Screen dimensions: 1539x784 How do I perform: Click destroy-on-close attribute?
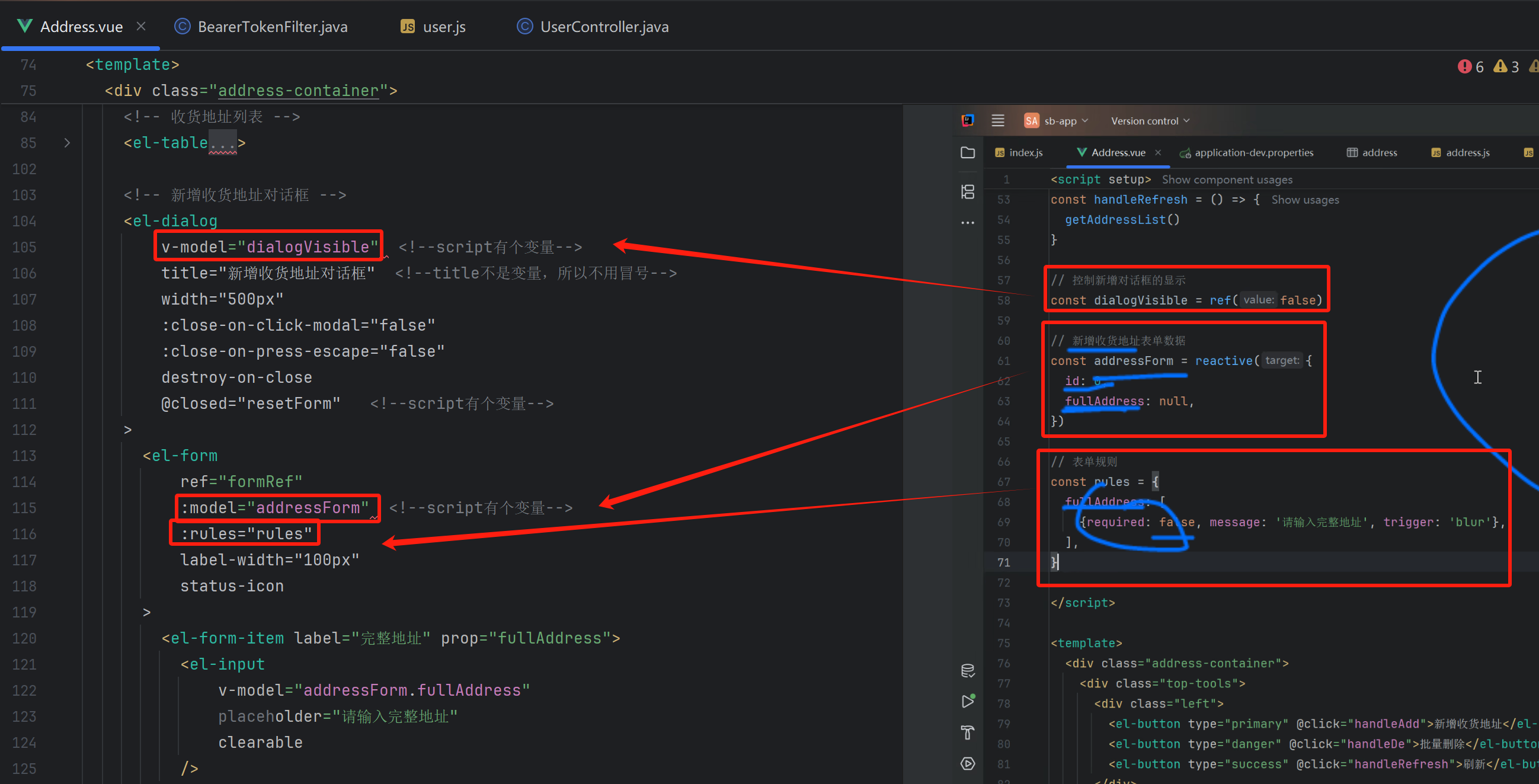click(x=236, y=377)
